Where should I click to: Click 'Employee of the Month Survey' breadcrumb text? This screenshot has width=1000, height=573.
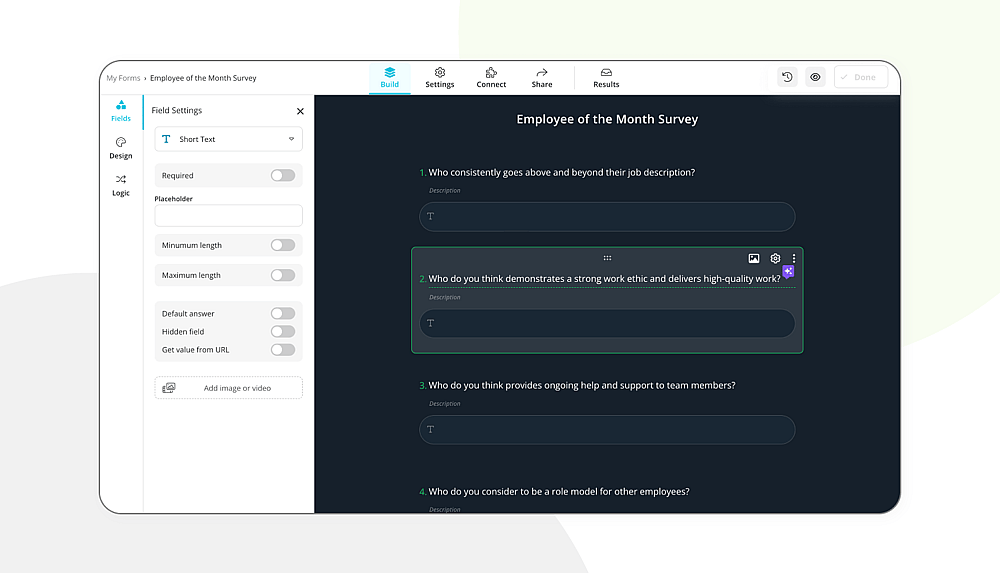point(203,78)
